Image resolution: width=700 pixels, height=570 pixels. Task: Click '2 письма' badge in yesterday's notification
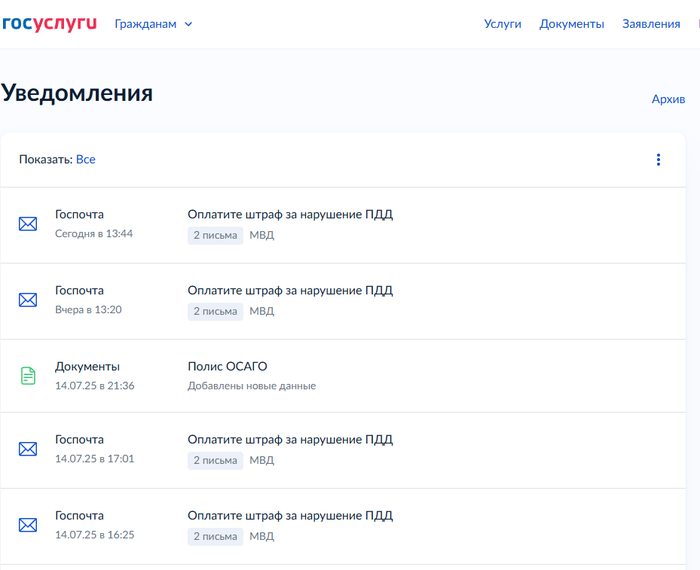(215, 311)
